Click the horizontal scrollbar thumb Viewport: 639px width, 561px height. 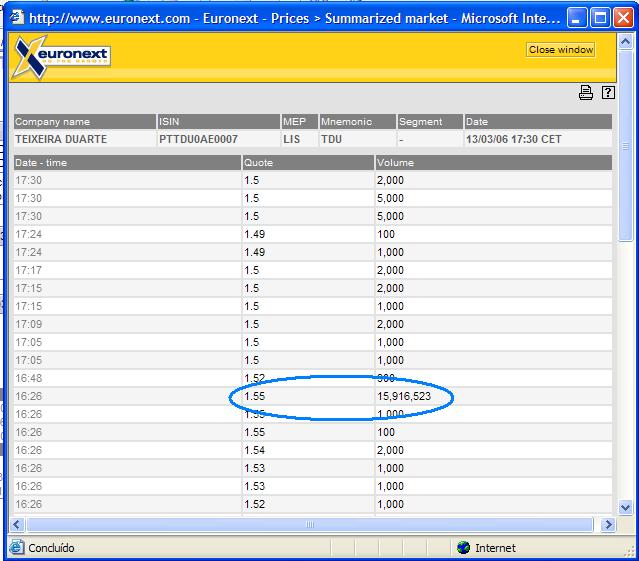pos(310,524)
